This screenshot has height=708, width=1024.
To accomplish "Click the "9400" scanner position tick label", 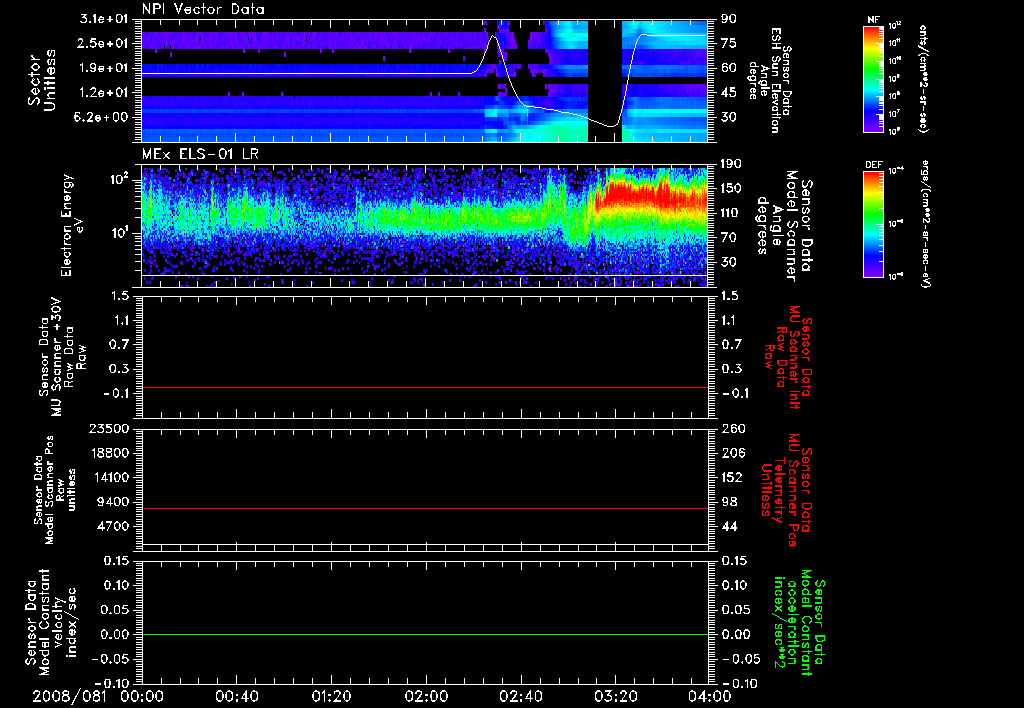I will pyautogui.click(x=114, y=502).
